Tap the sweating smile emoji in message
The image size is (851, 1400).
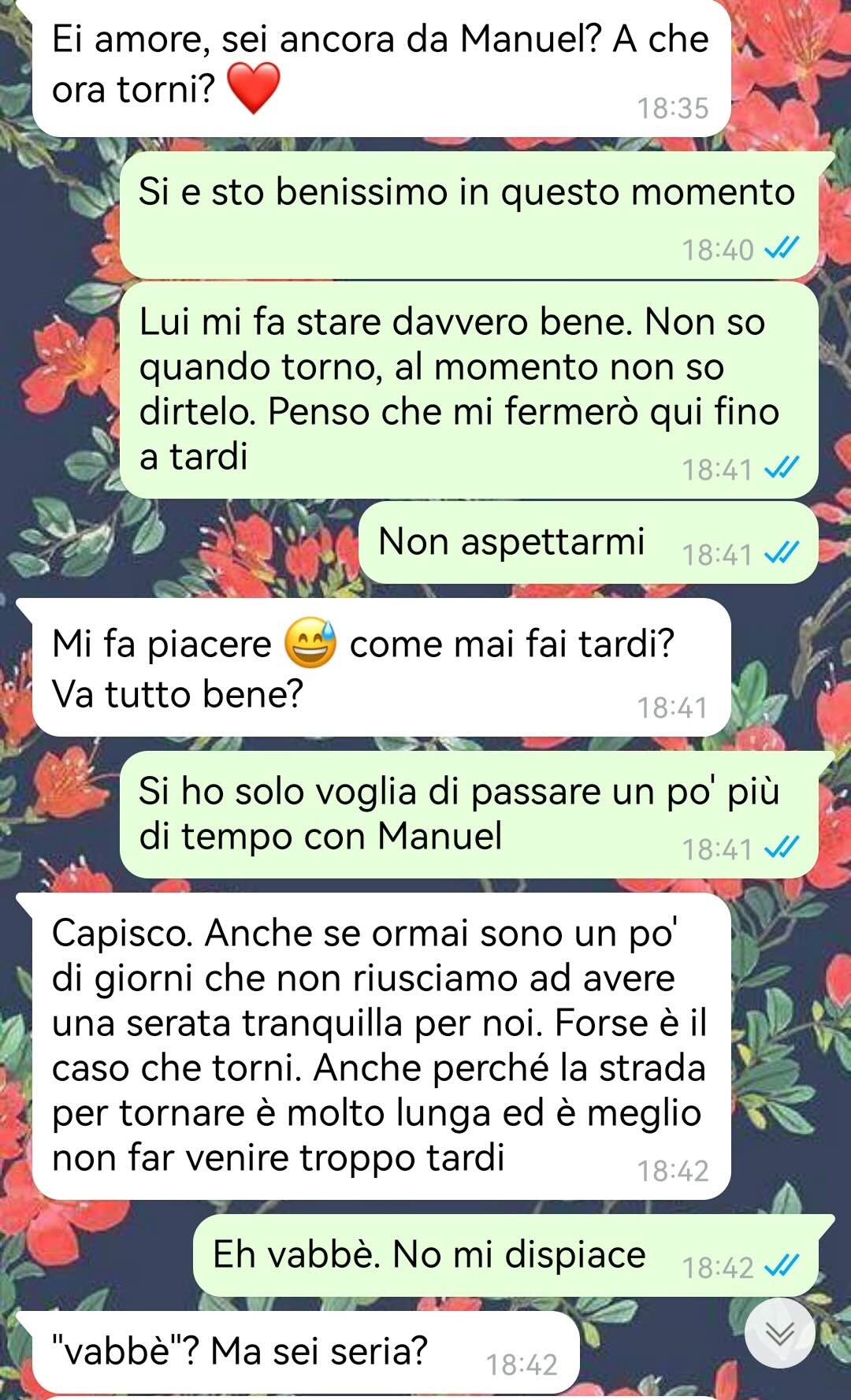[x=310, y=643]
